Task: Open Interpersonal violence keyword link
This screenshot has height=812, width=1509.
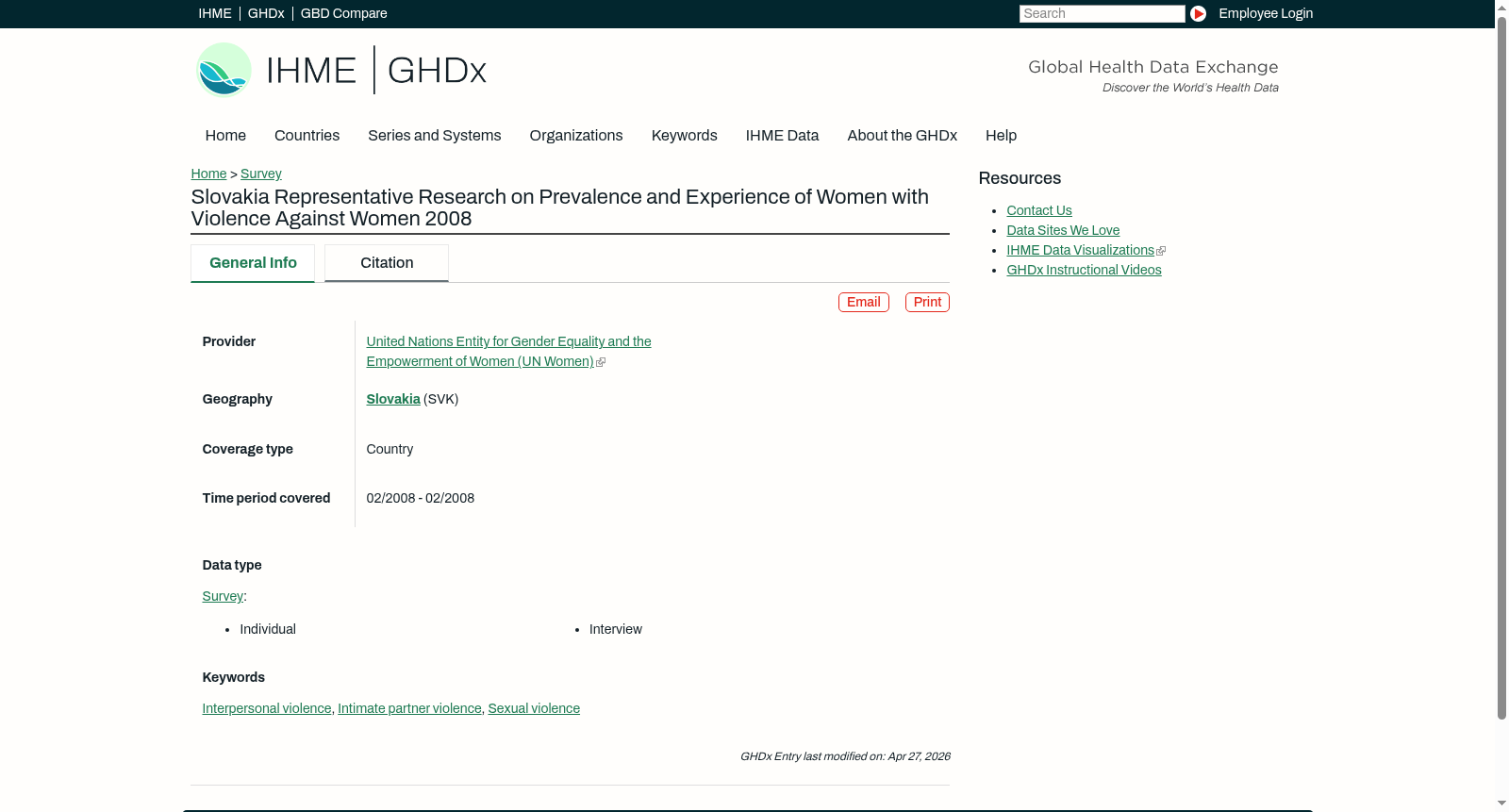Action: (x=267, y=708)
